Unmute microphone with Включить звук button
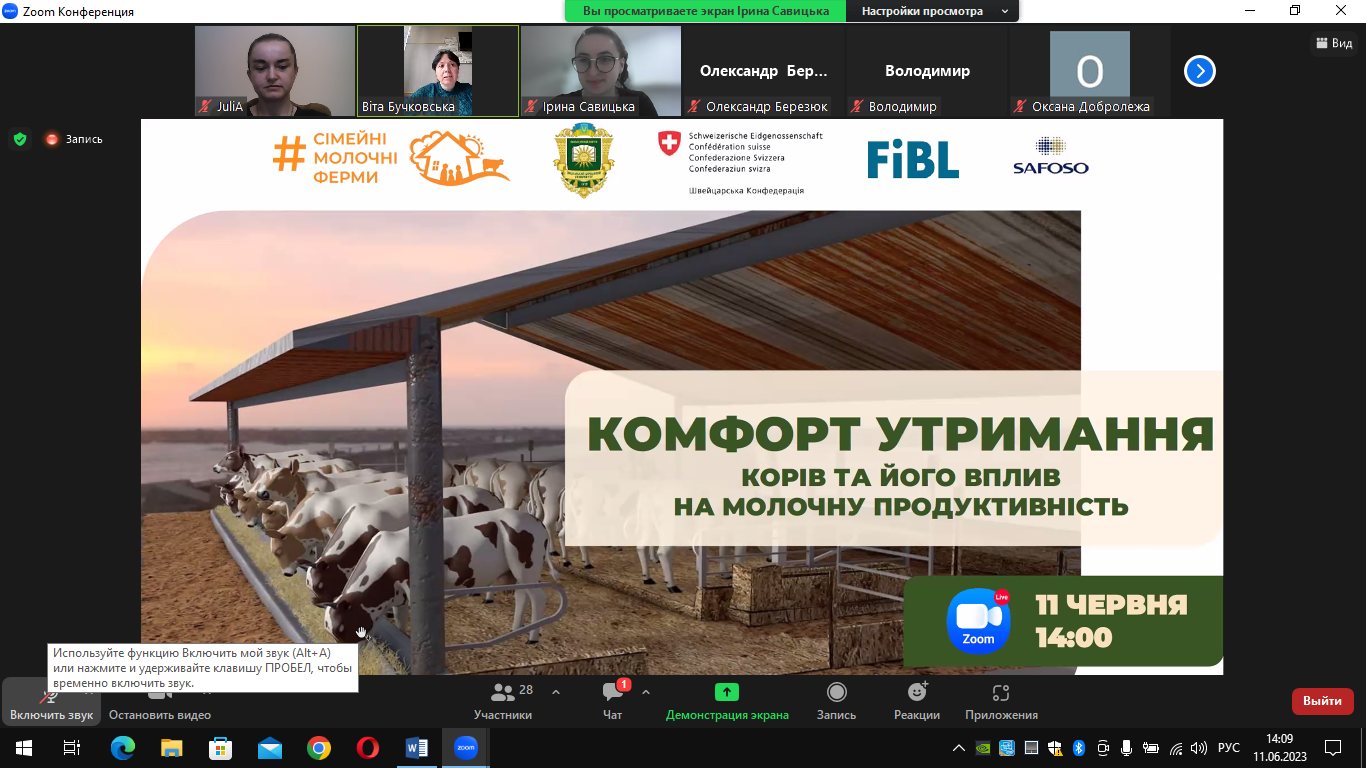 click(x=51, y=703)
